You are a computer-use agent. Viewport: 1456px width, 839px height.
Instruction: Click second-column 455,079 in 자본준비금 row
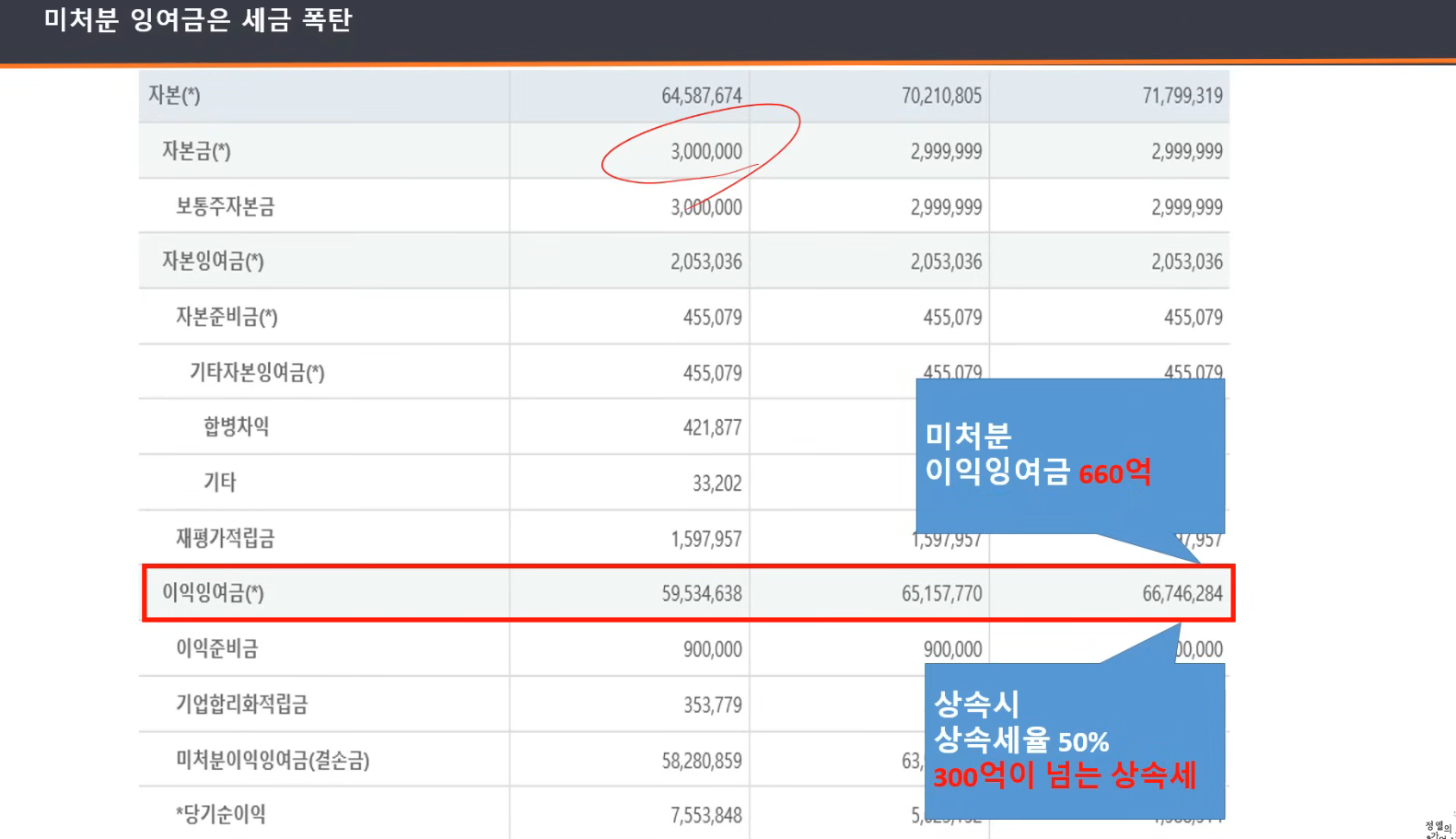tap(952, 318)
